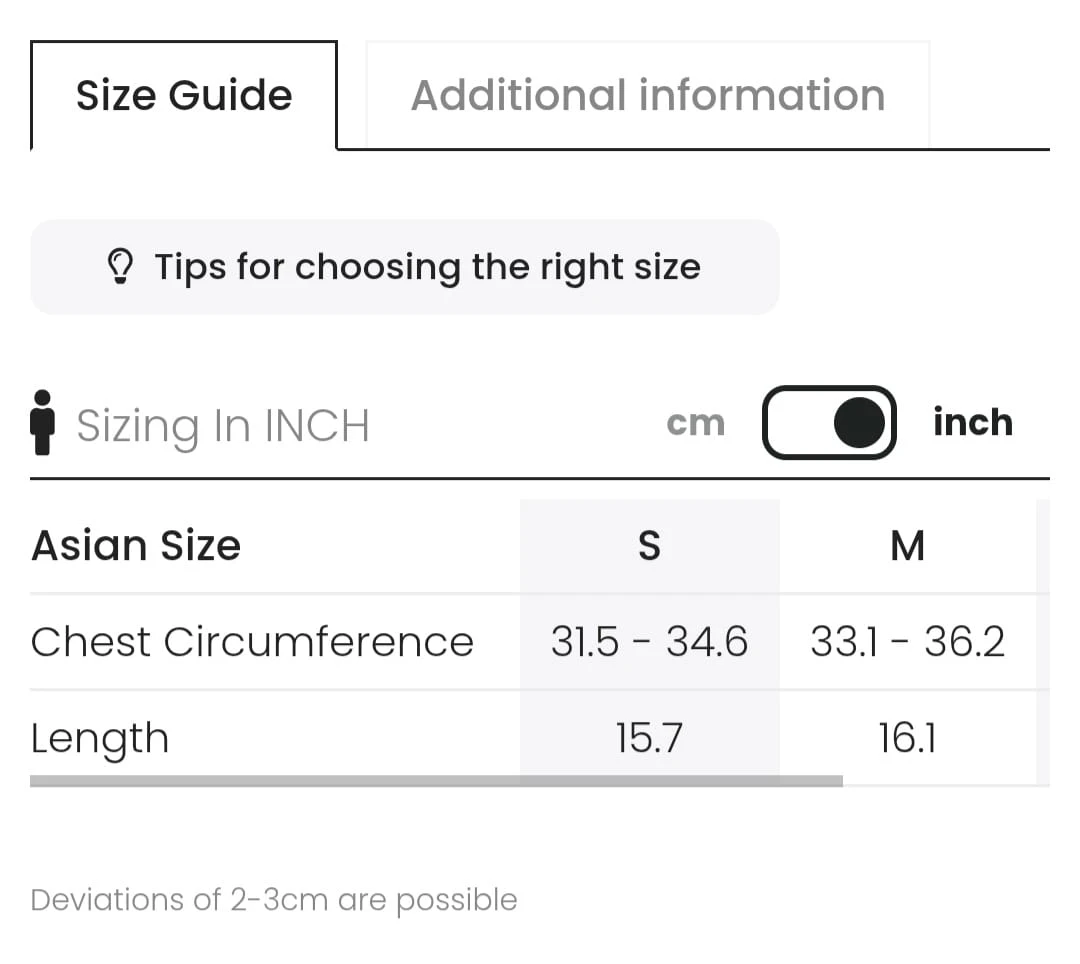Click the 16.1 length value
The height and width of the screenshot is (964, 1080).
pyautogui.click(x=907, y=739)
